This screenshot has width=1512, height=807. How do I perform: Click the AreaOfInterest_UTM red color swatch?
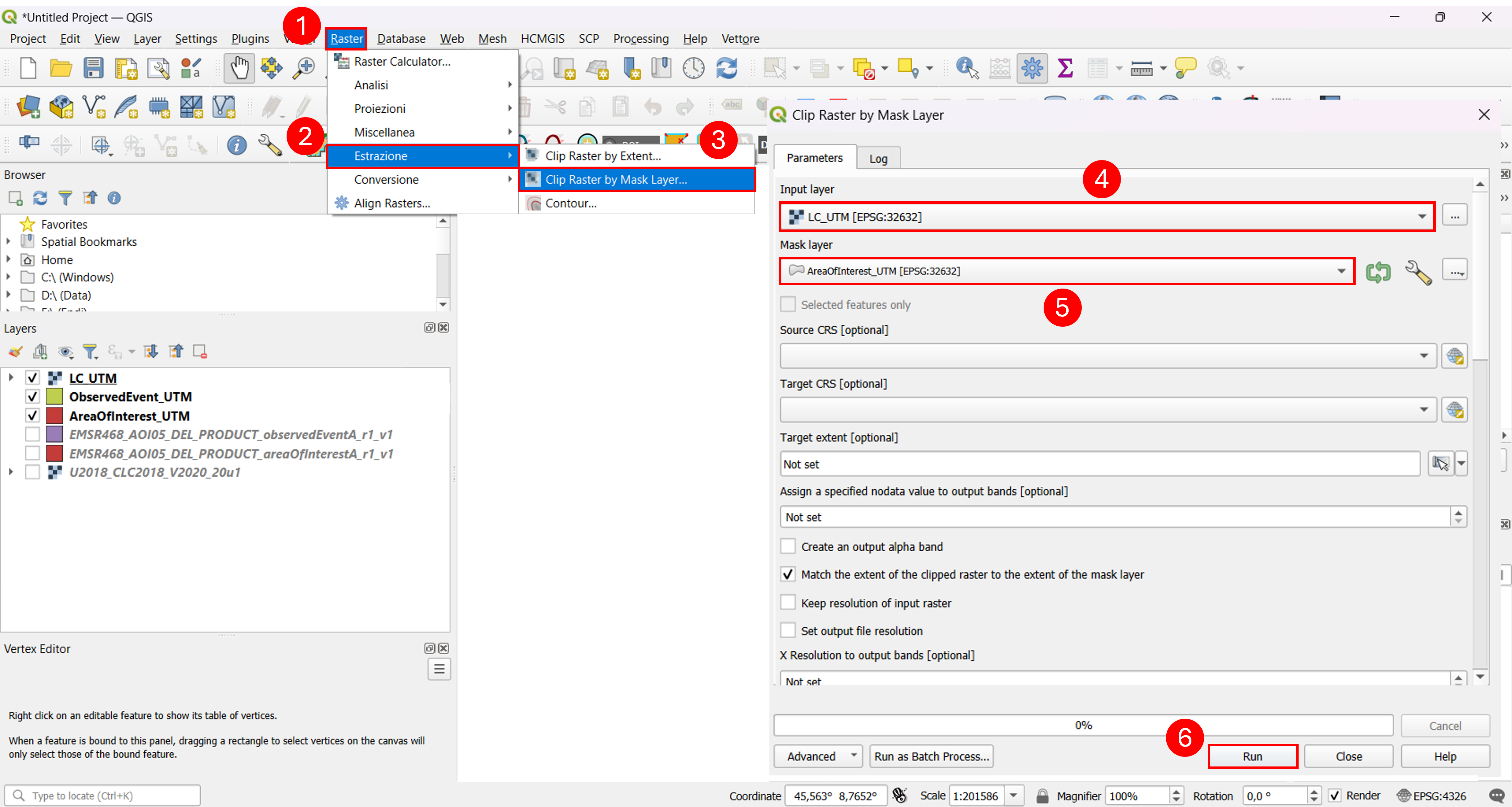pyautogui.click(x=55, y=416)
